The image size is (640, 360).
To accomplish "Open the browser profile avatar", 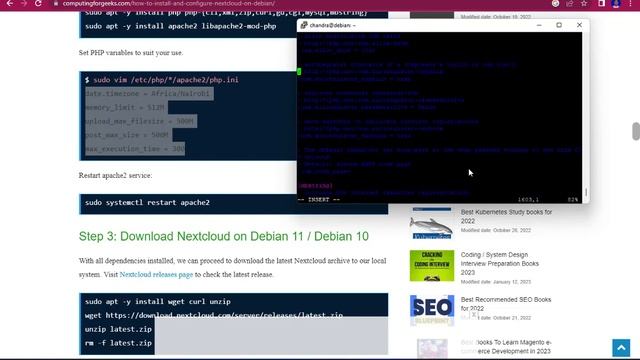I will (x=616, y=3).
